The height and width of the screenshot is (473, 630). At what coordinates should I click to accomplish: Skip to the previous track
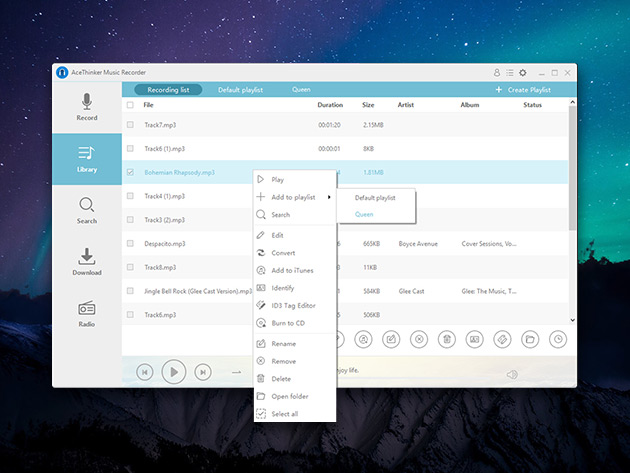(145, 373)
